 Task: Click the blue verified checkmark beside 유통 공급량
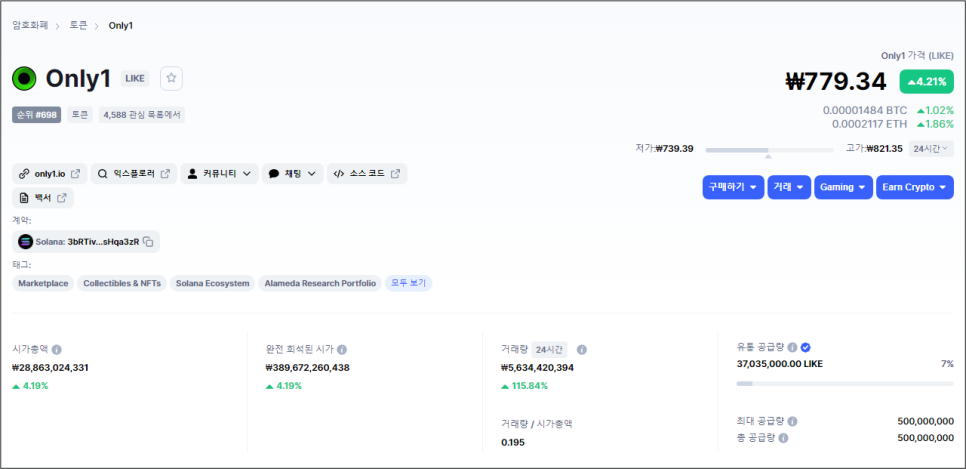805,347
